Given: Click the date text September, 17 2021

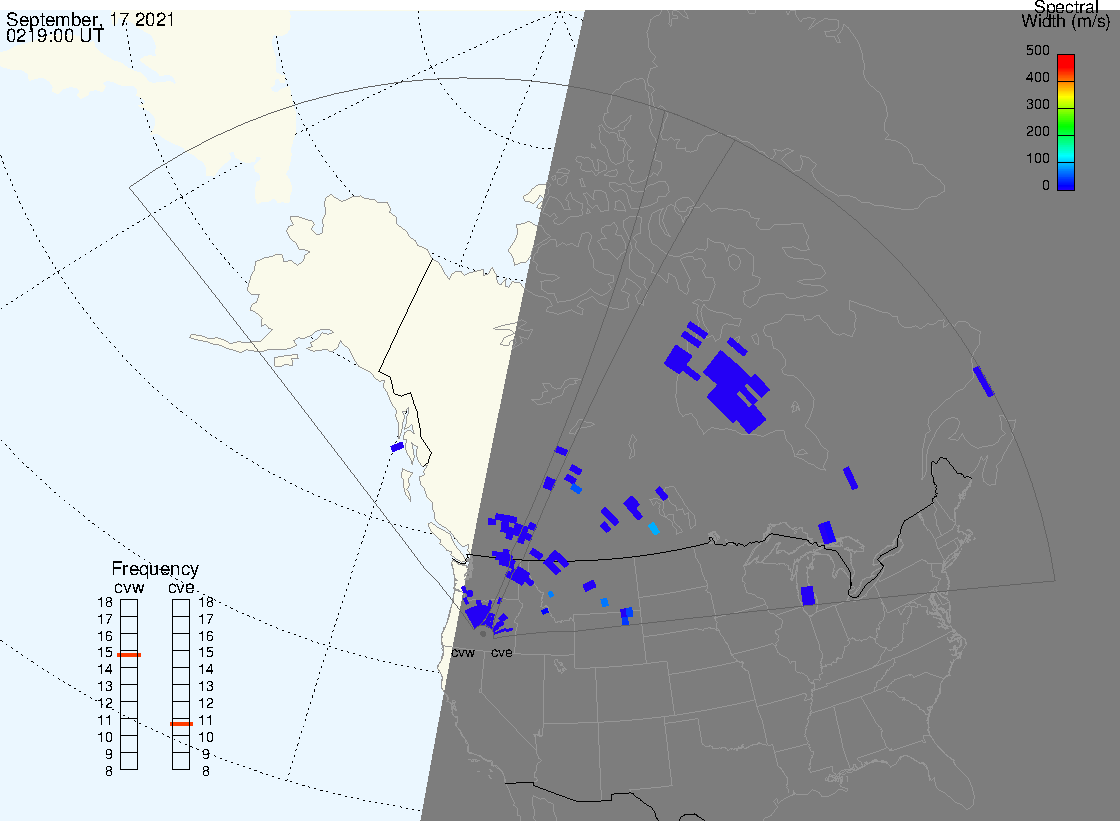Looking at the screenshot, I should tap(90, 19).
